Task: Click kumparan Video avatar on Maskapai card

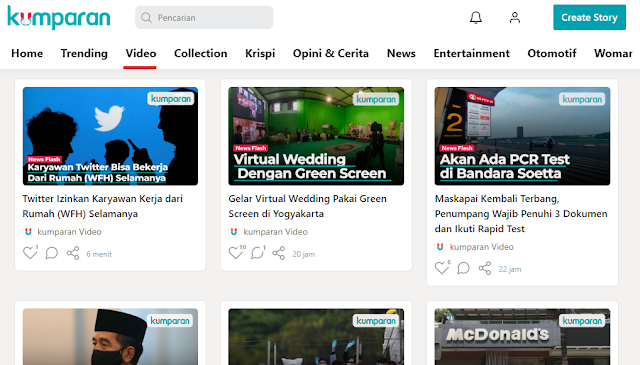Action: (440, 247)
